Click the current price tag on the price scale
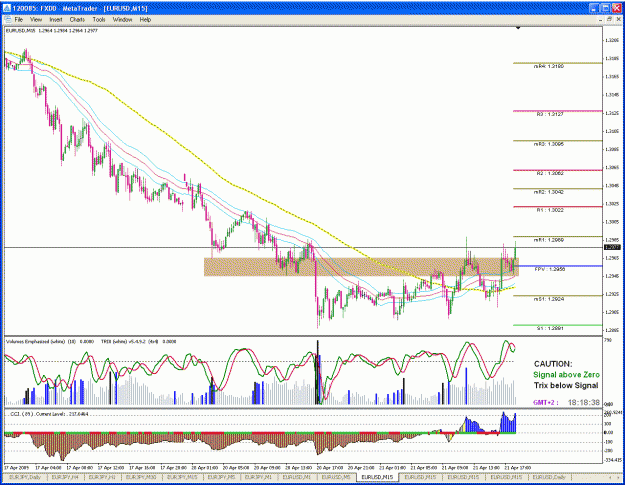 click(612, 247)
